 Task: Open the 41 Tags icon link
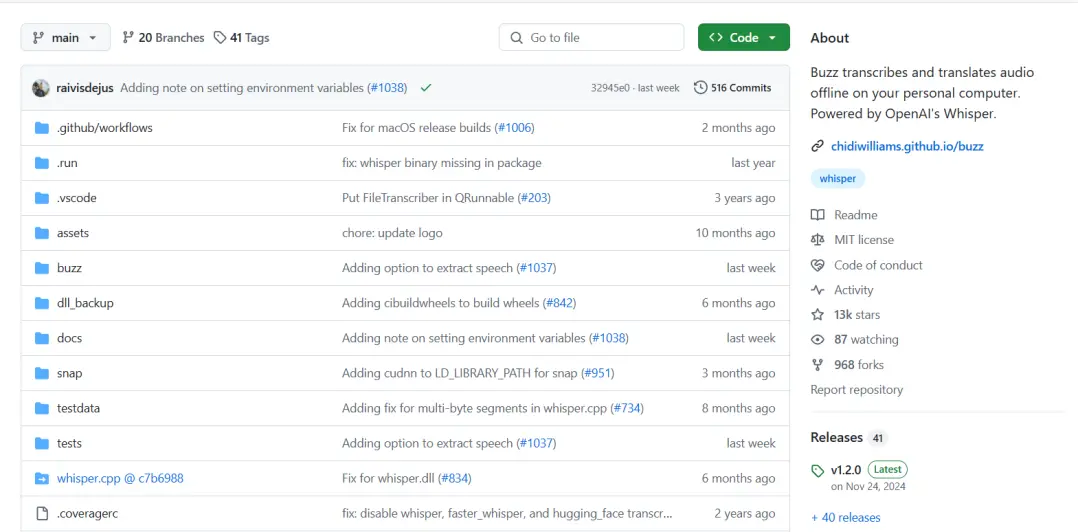click(x=220, y=37)
